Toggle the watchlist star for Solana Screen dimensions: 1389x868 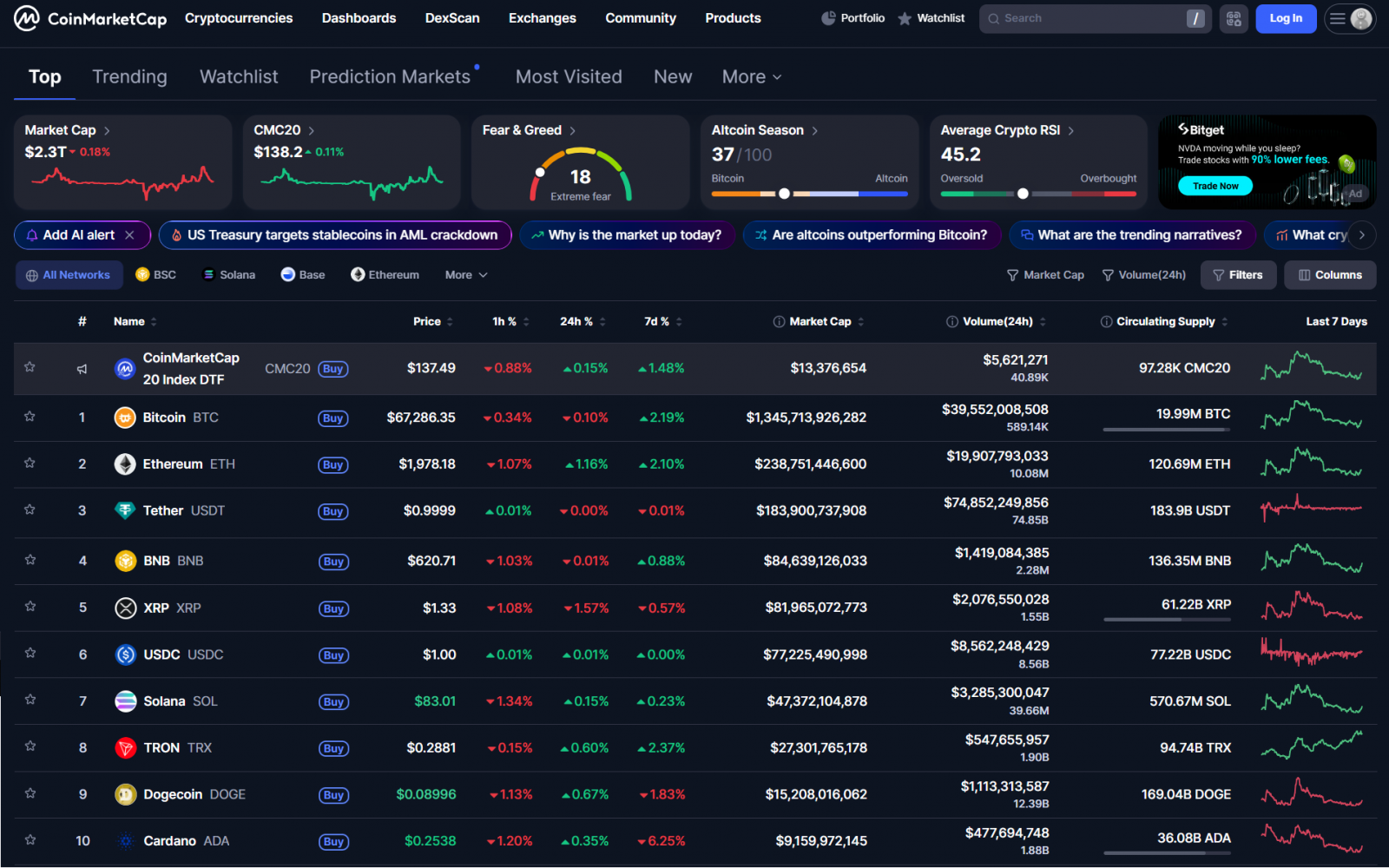[30, 700]
